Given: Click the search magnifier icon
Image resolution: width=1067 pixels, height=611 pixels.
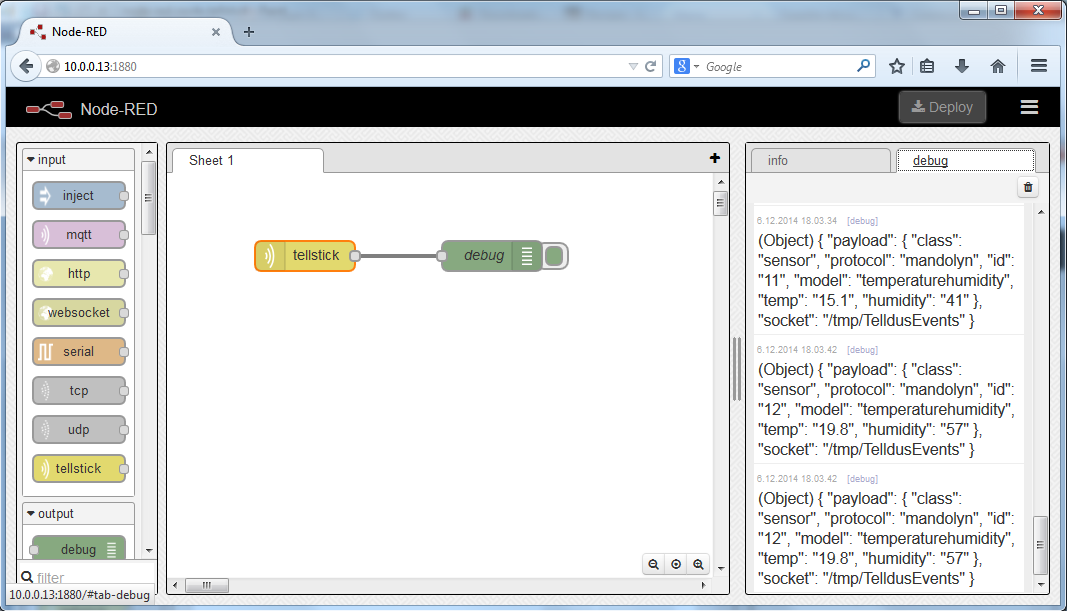Looking at the screenshot, I should (x=864, y=66).
